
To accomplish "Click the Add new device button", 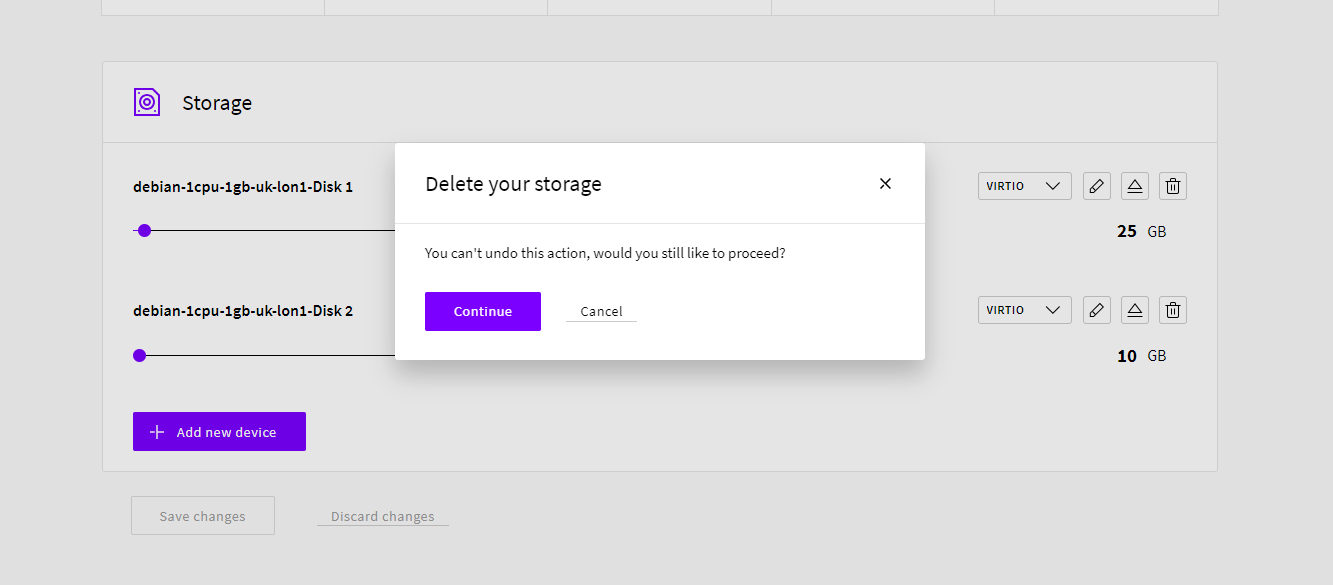I will coord(219,432).
